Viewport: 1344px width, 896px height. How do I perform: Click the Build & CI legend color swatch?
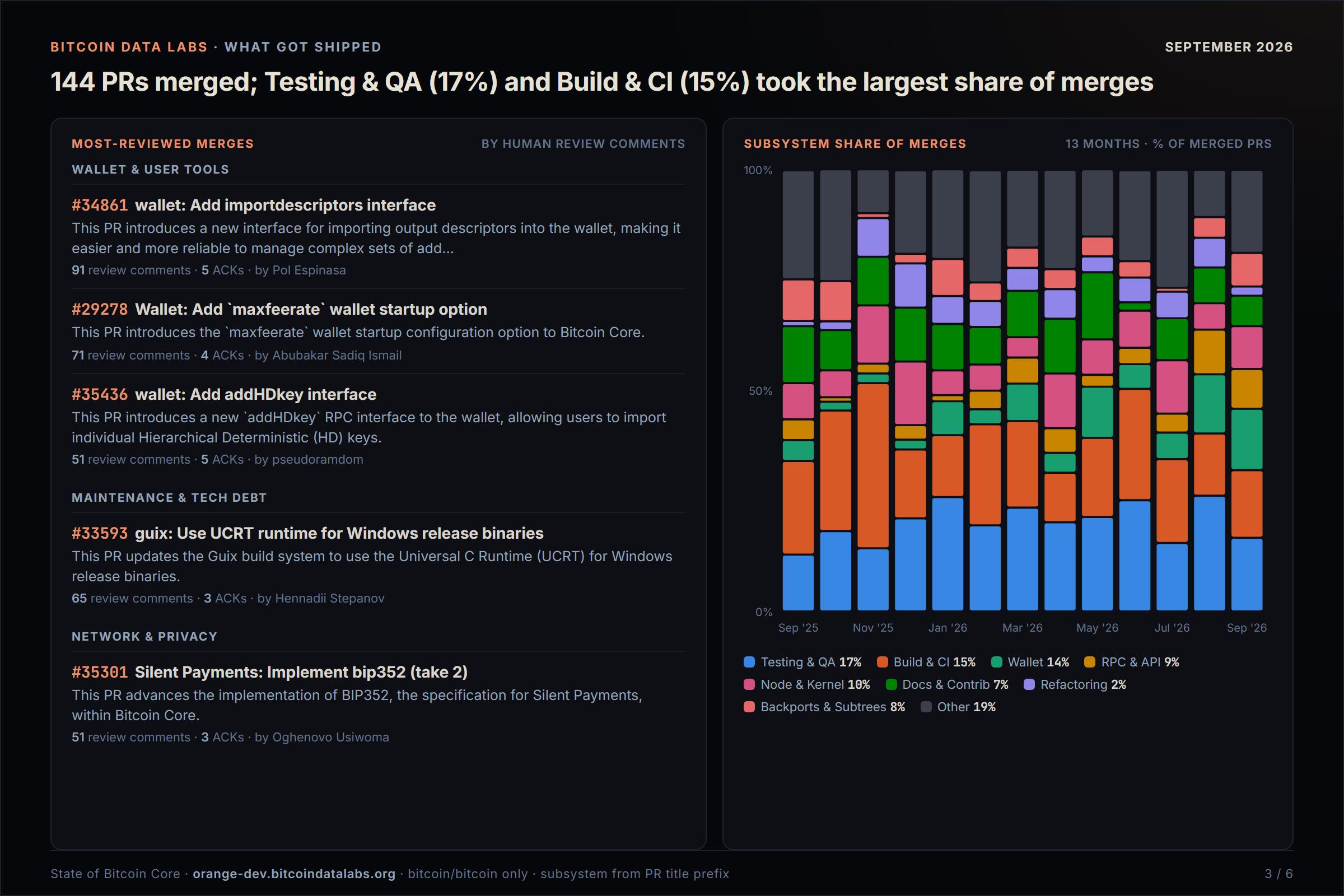(883, 662)
